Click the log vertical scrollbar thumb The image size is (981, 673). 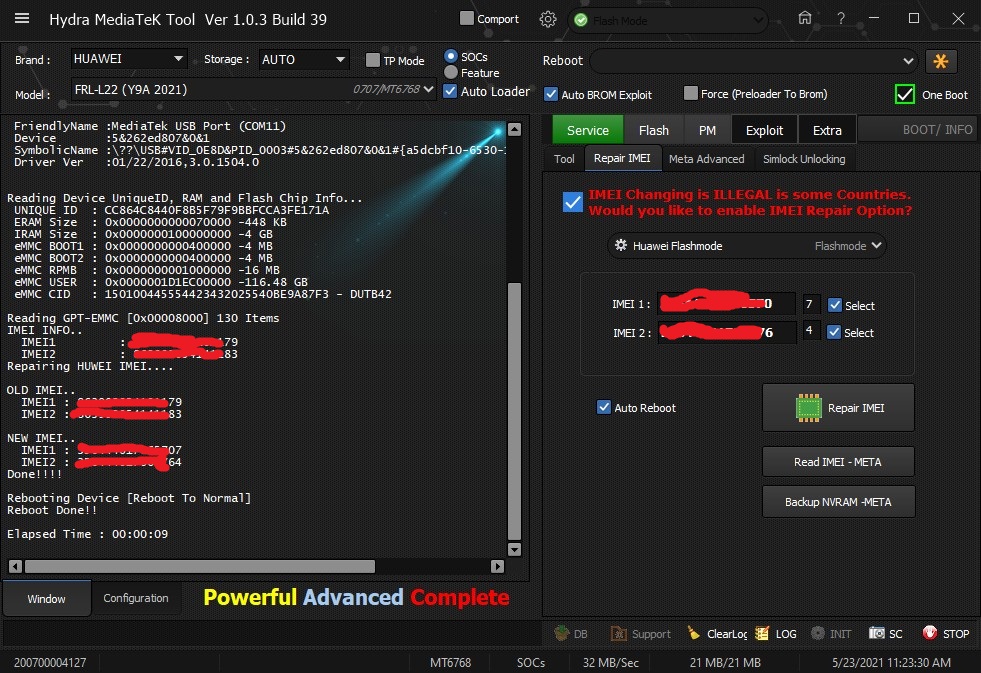pos(514,411)
